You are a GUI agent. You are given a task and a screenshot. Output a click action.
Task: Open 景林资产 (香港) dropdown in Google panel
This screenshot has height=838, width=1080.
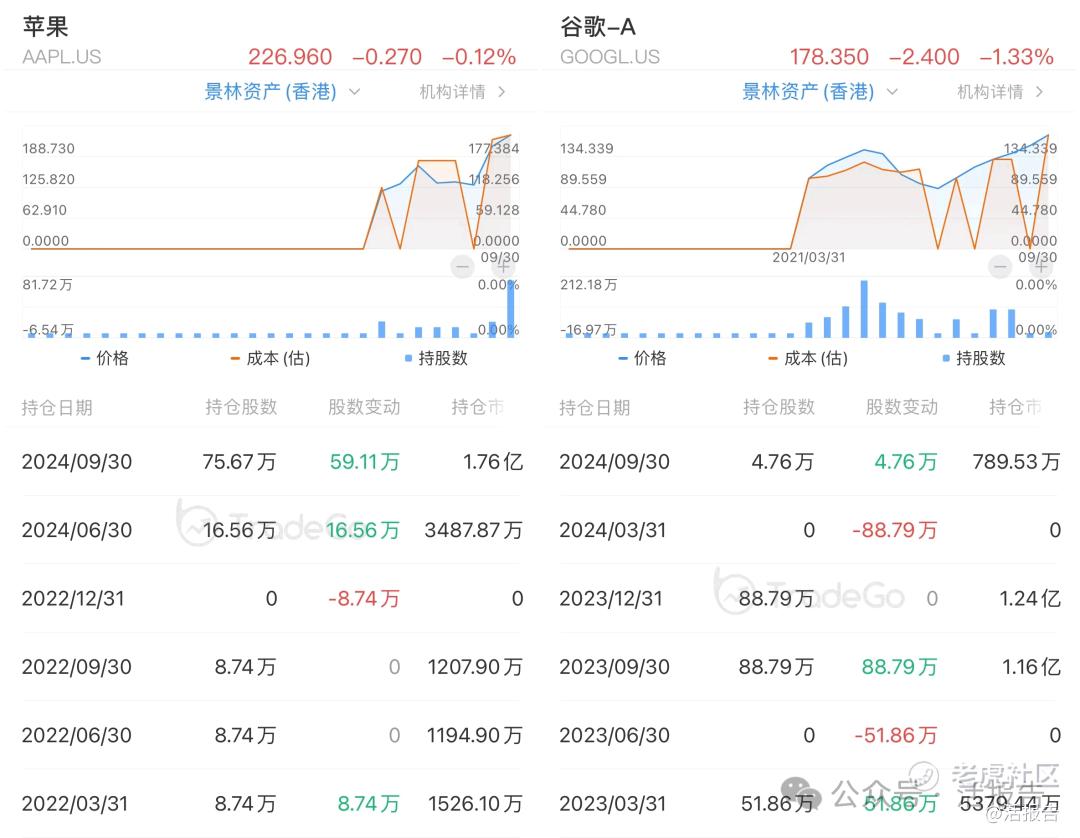tap(820, 92)
